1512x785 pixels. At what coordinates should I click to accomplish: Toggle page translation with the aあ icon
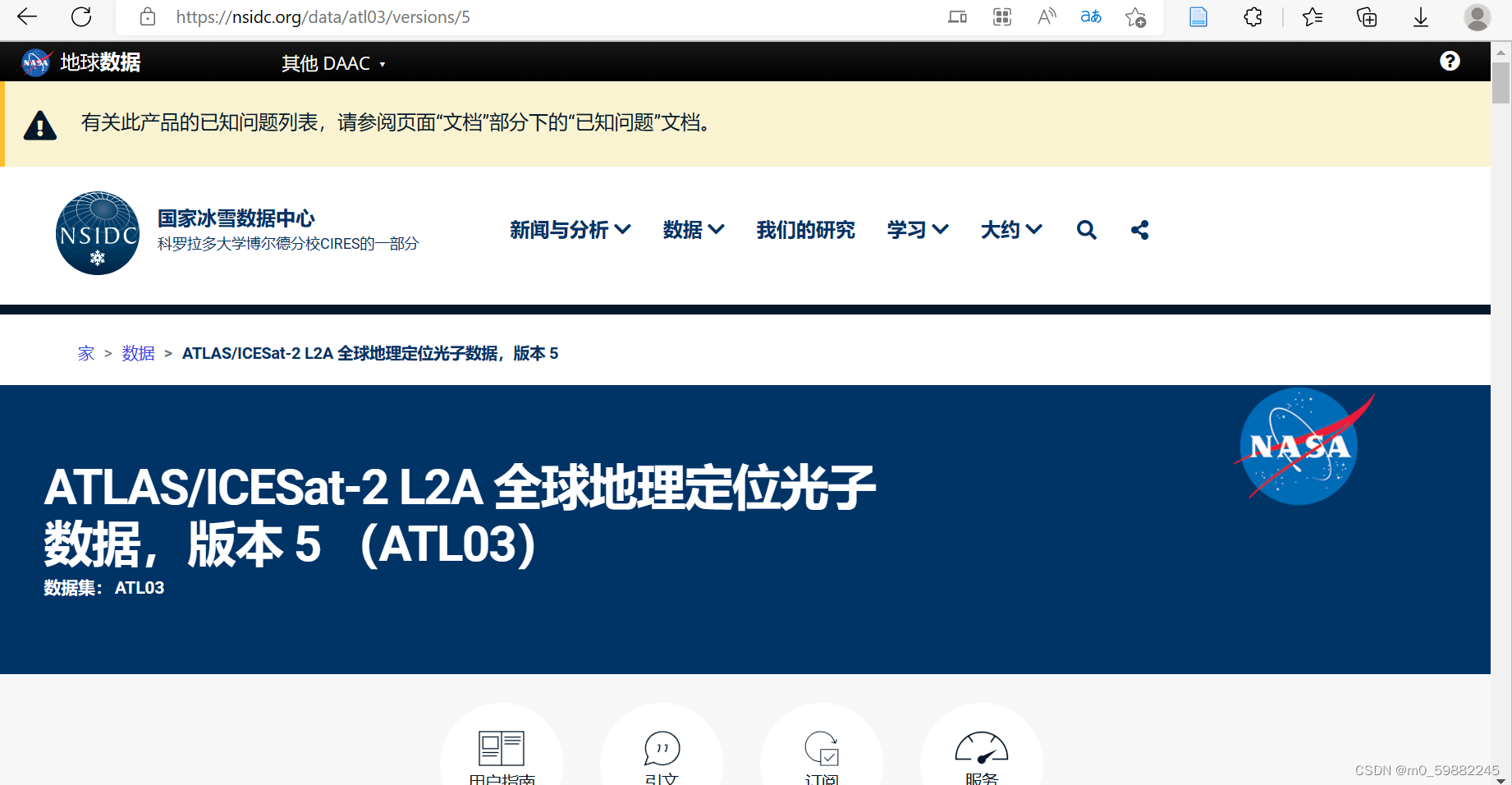click(x=1091, y=16)
